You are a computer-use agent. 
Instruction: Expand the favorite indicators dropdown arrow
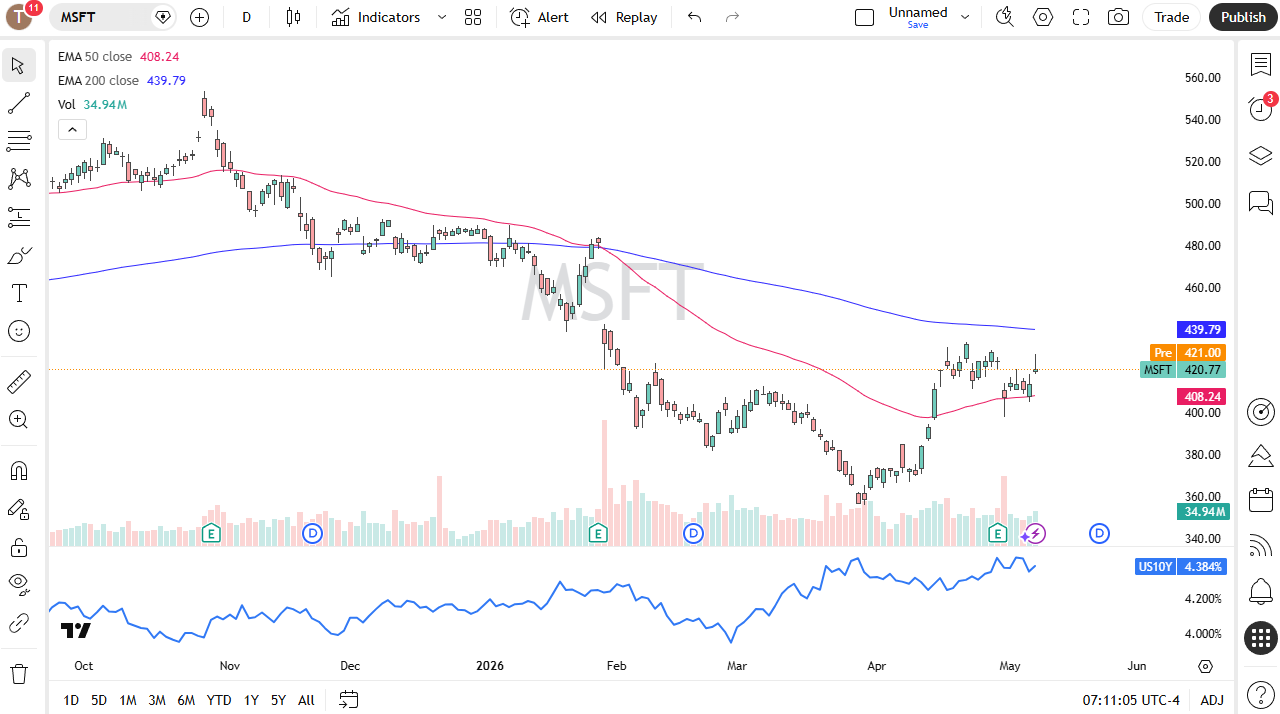click(x=442, y=17)
